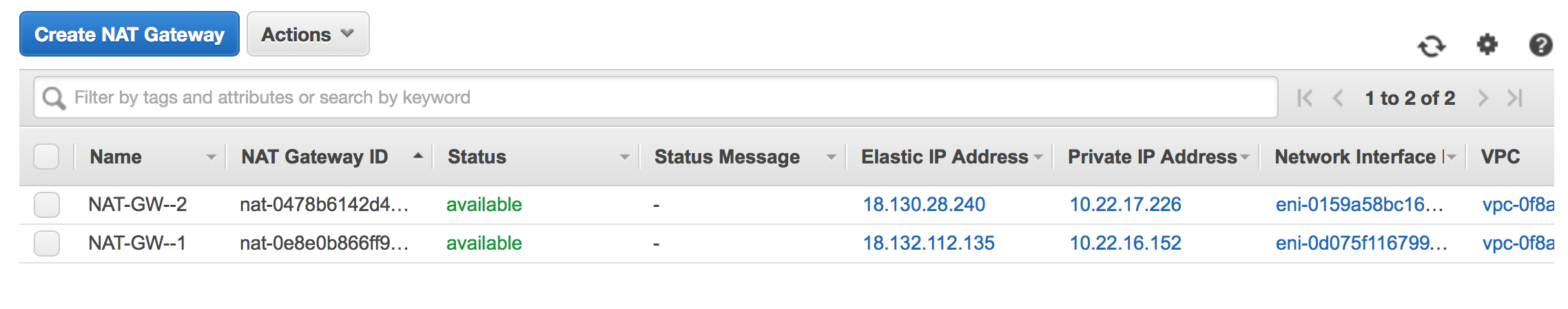Toggle the select-all checkbox in header
Screen dimensions: 1568x309
[x=46, y=157]
